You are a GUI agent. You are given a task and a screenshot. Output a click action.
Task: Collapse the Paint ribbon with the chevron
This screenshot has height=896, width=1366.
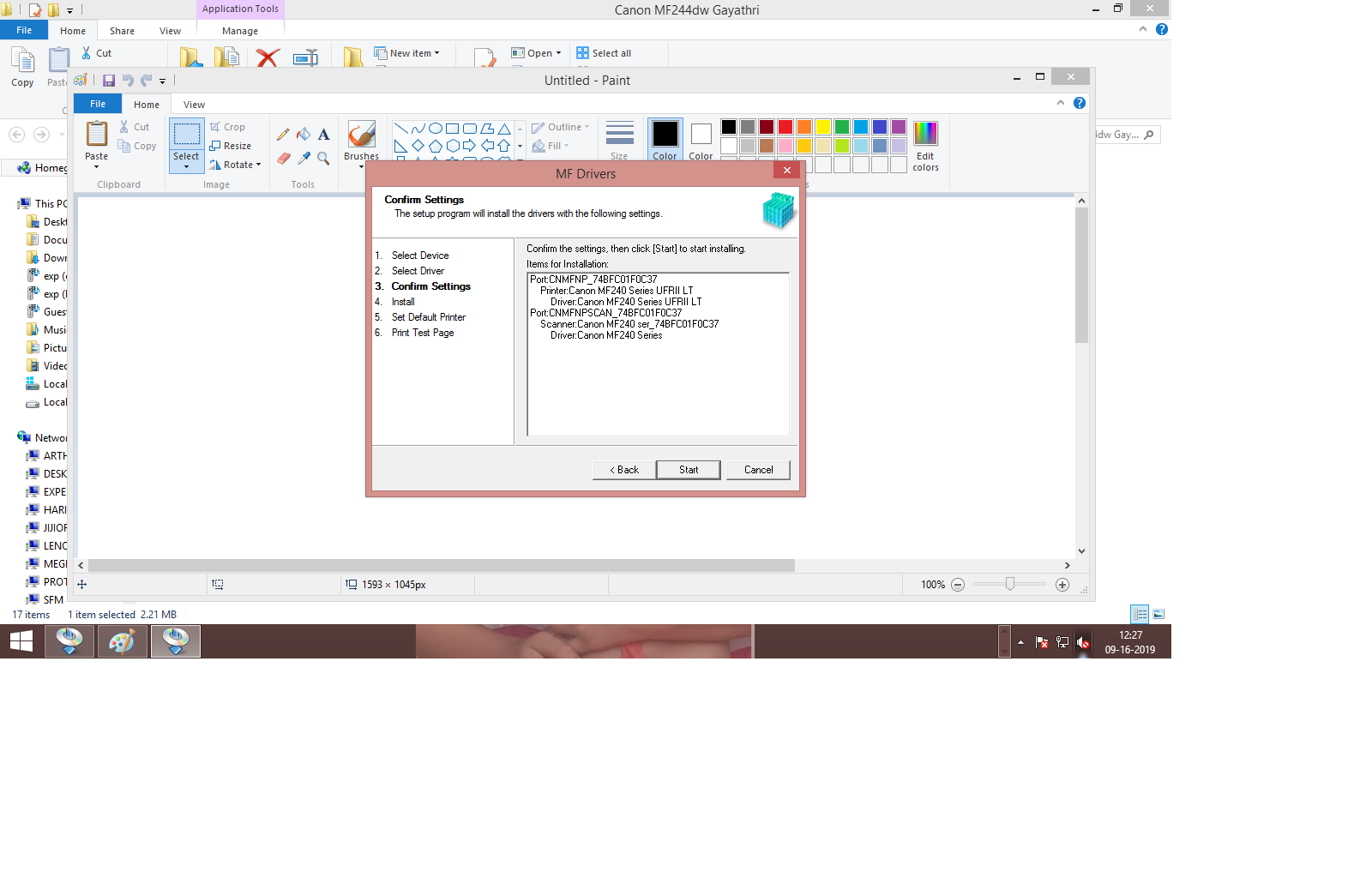1061,103
